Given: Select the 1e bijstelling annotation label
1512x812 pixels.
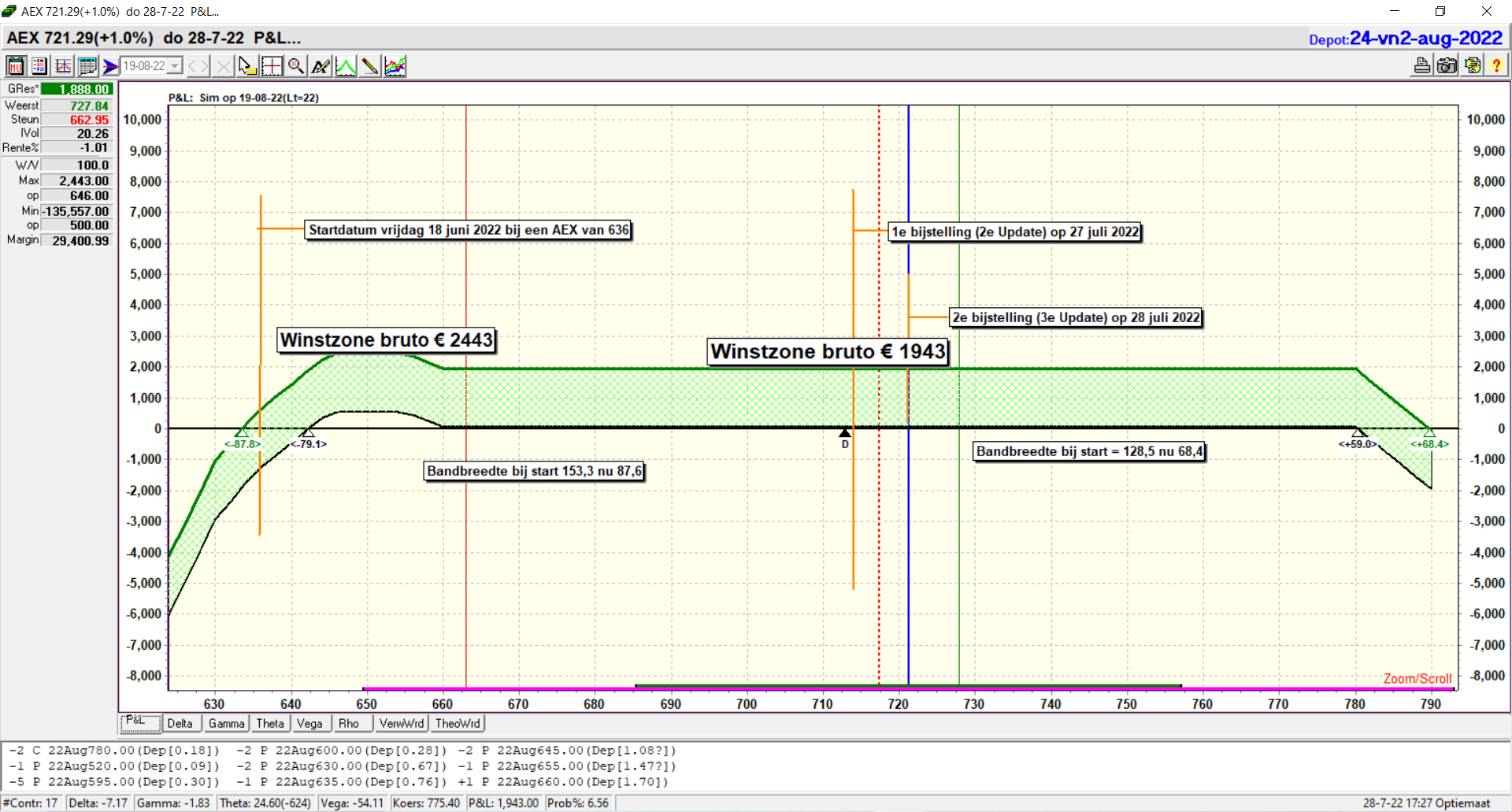Looking at the screenshot, I should coord(1015,232).
